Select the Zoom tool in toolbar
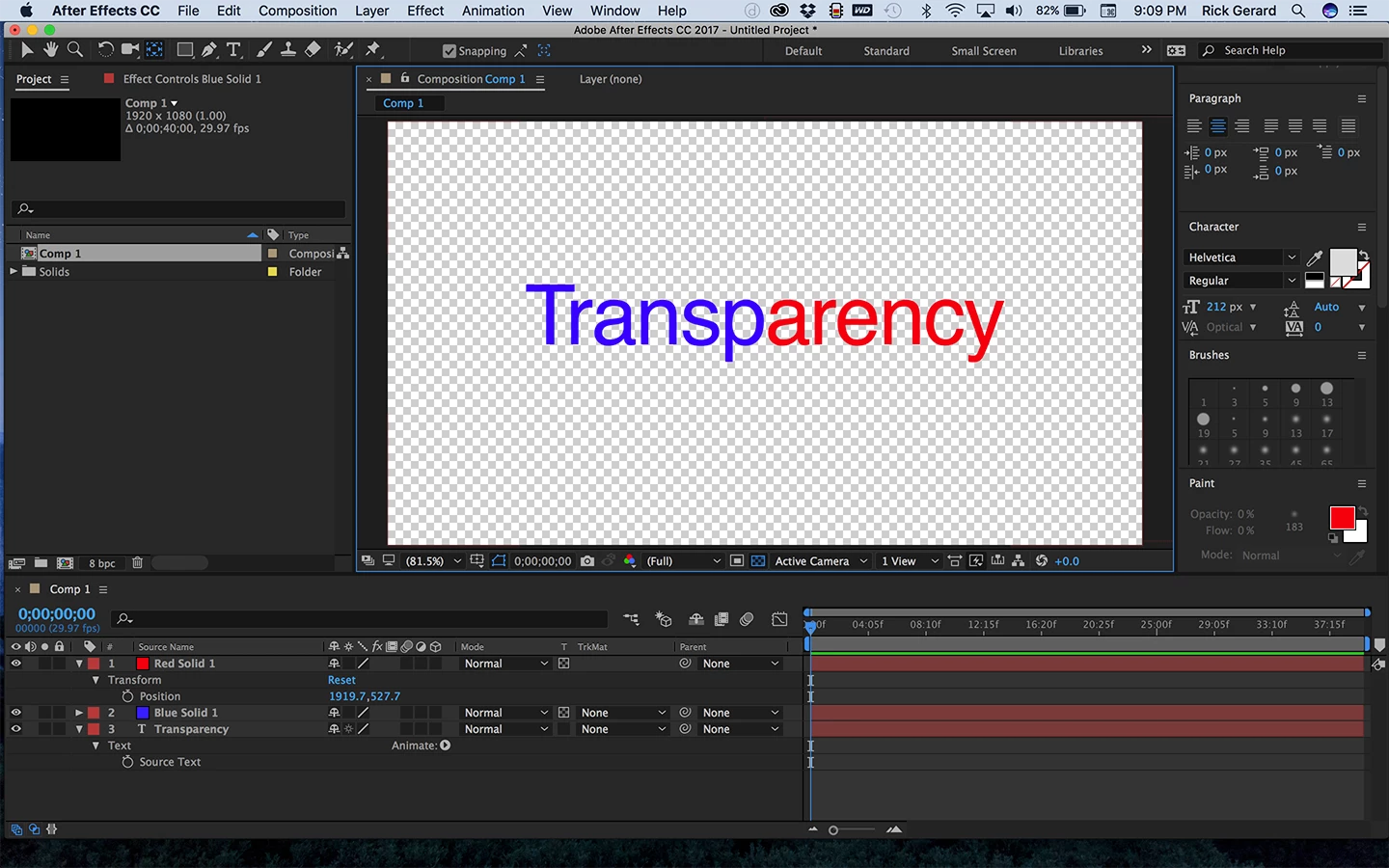 pos(74,50)
